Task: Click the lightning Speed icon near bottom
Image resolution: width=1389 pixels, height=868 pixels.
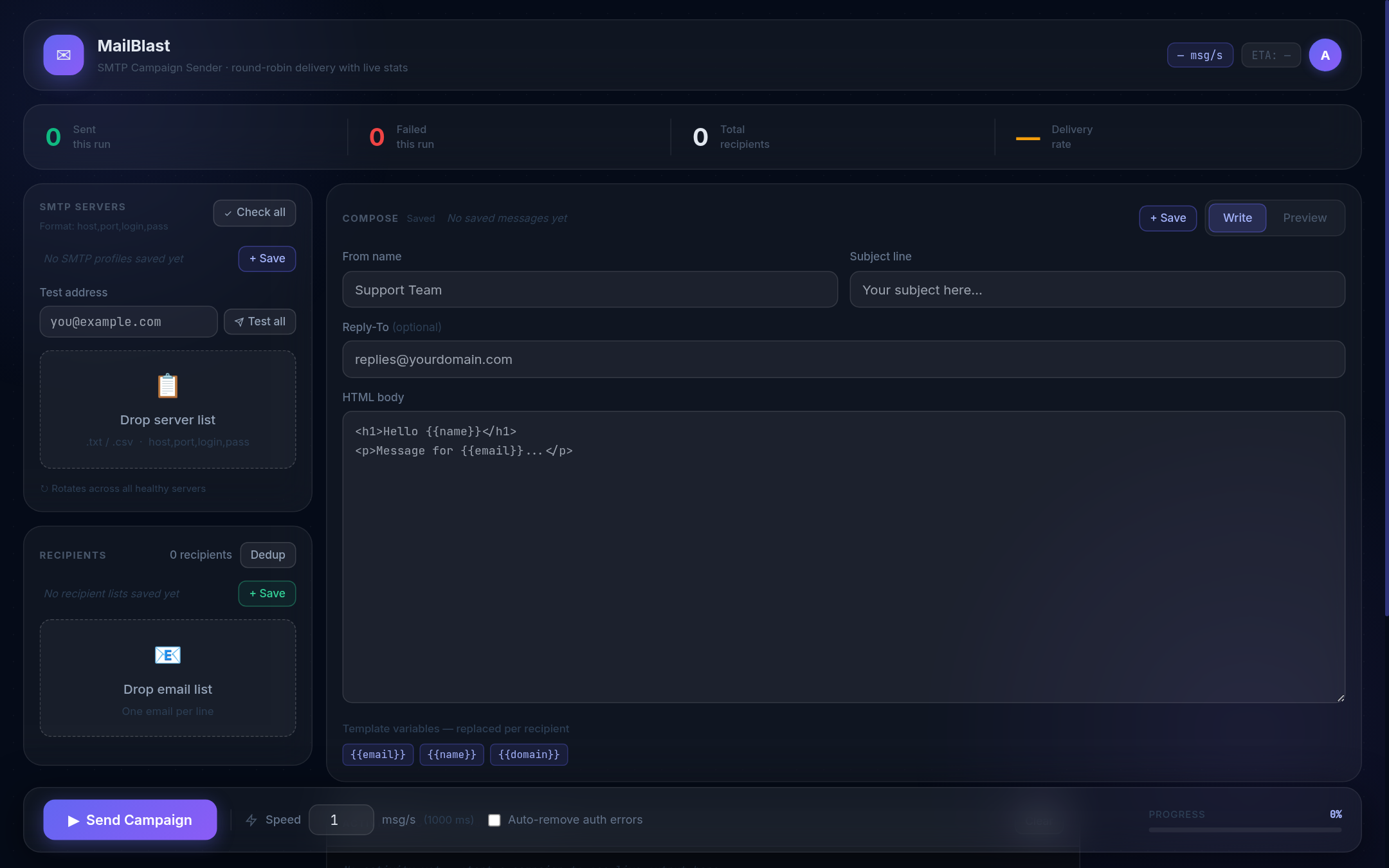Action: [250, 820]
